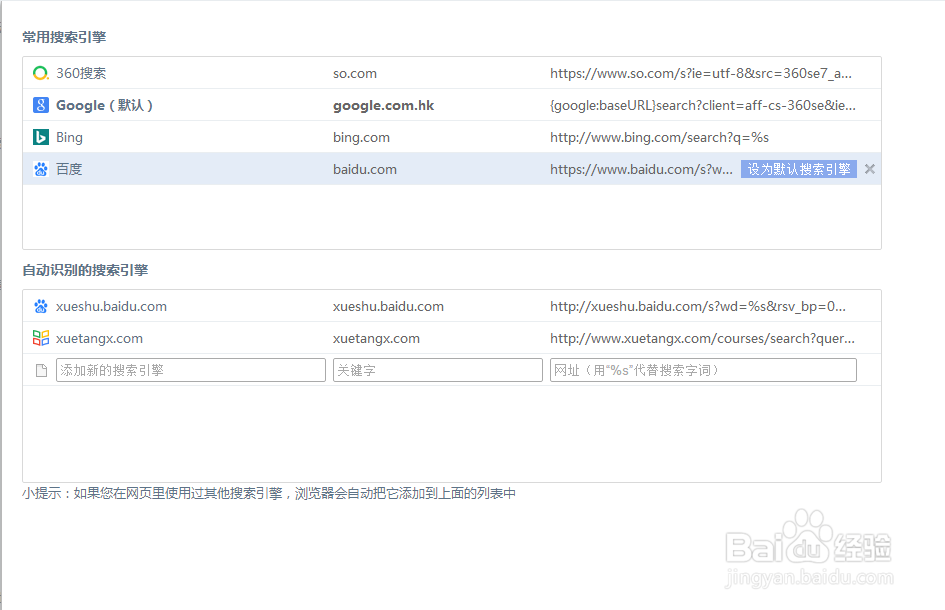
Task: Select the Google (默认) engine name
Action: click(x=104, y=105)
